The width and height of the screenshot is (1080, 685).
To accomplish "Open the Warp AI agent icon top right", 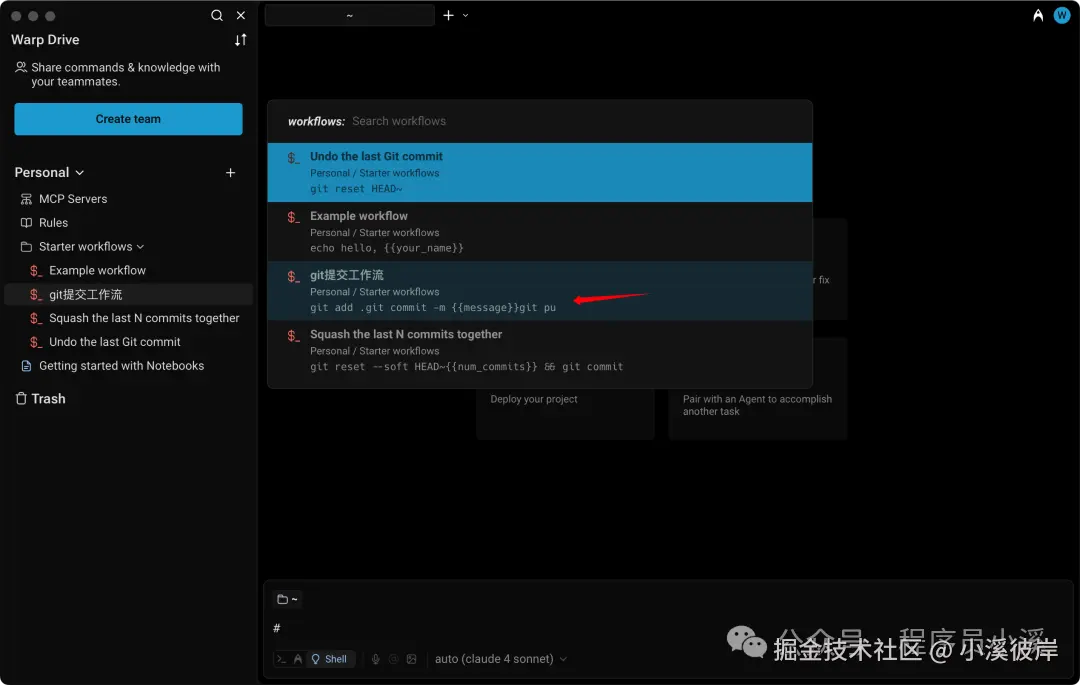I will [x=1038, y=15].
